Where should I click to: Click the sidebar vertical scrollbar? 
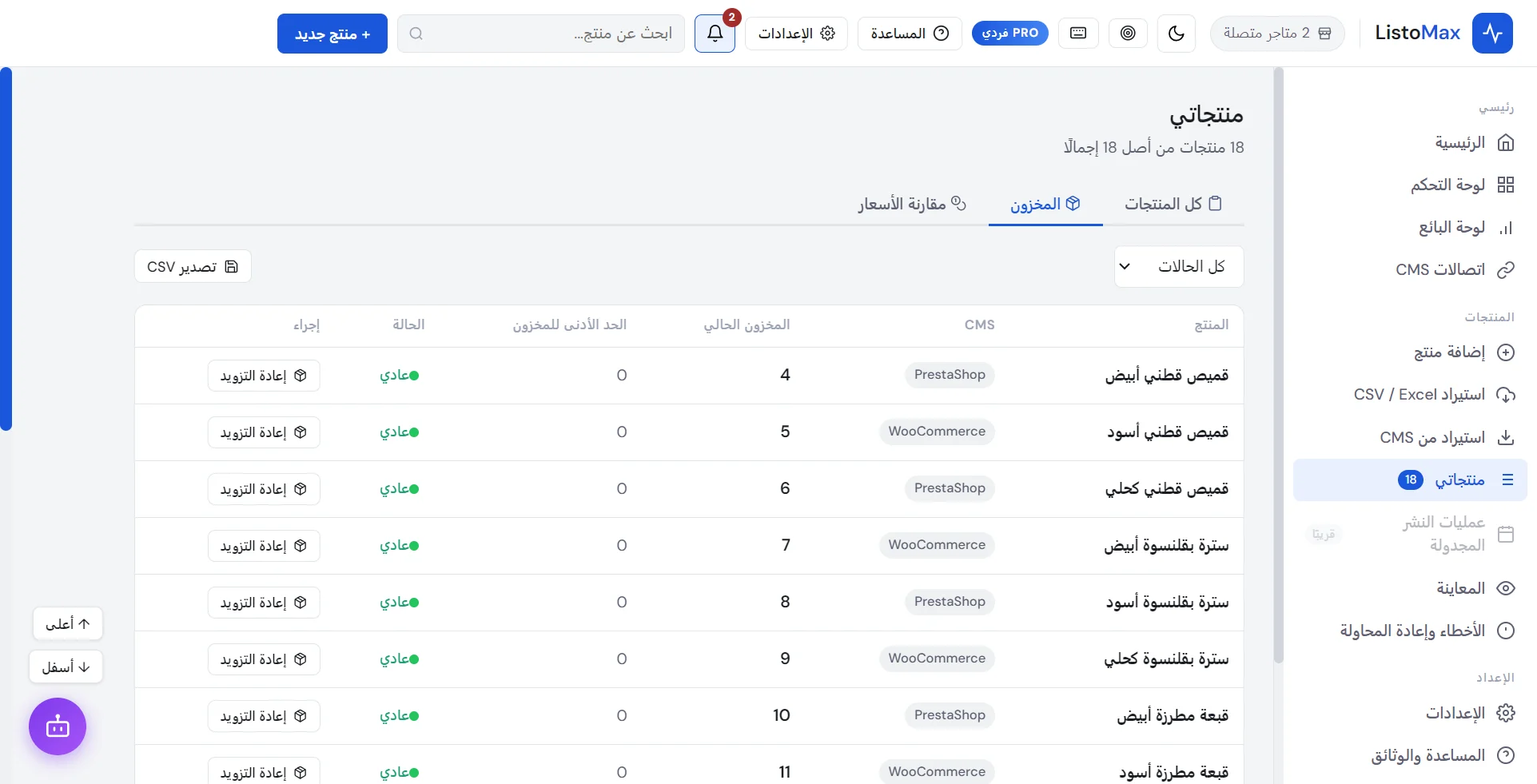(x=1279, y=366)
